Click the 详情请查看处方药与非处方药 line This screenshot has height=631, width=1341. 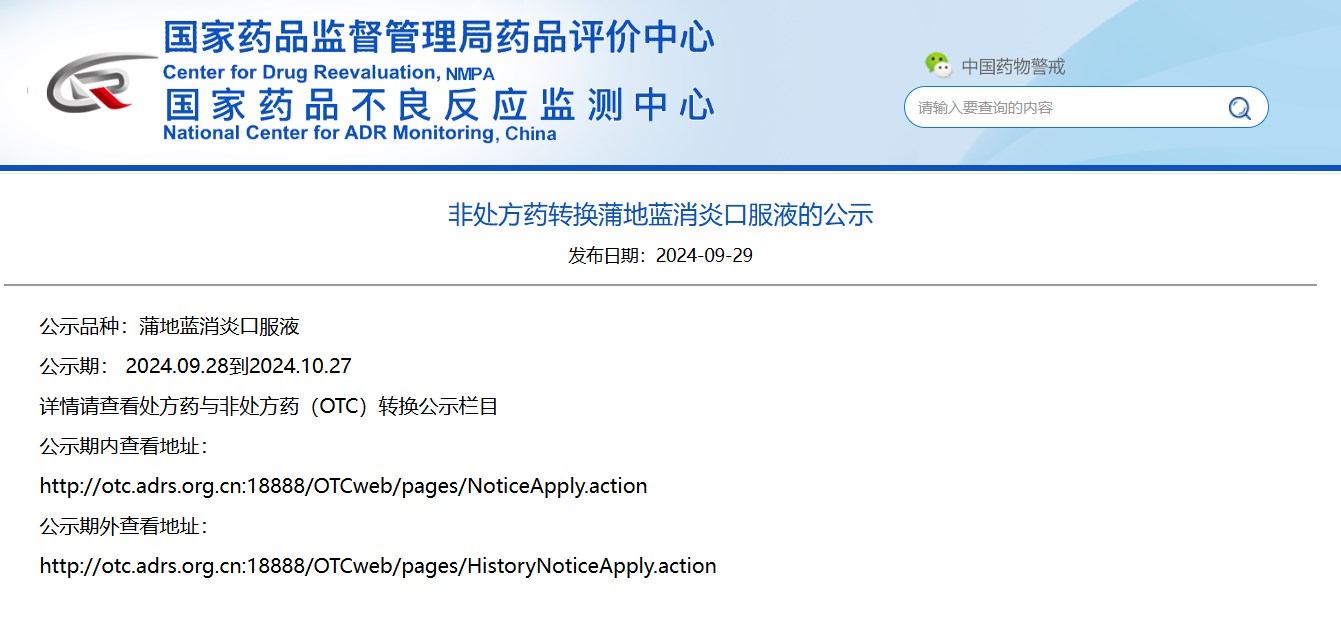click(x=268, y=407)
